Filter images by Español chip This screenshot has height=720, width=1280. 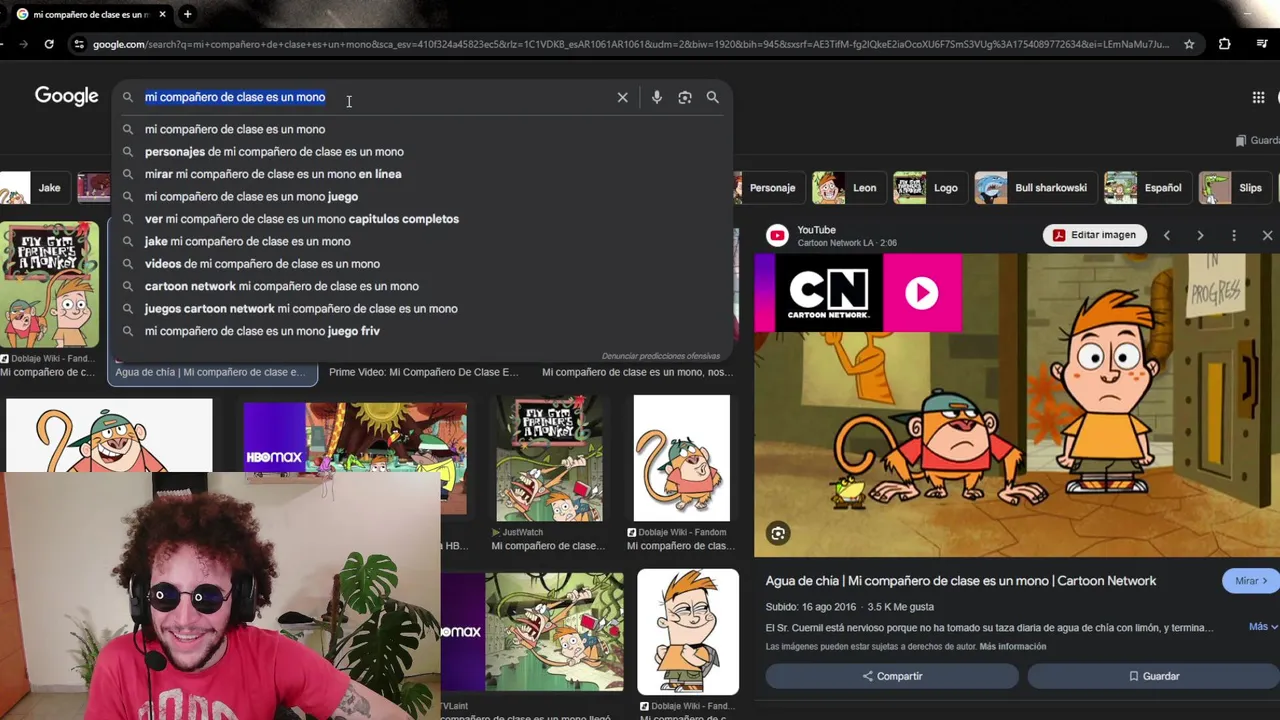[x=1147, y=188]
